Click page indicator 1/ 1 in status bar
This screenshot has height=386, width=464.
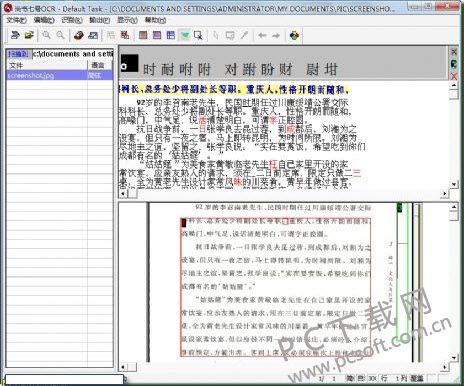327,379
